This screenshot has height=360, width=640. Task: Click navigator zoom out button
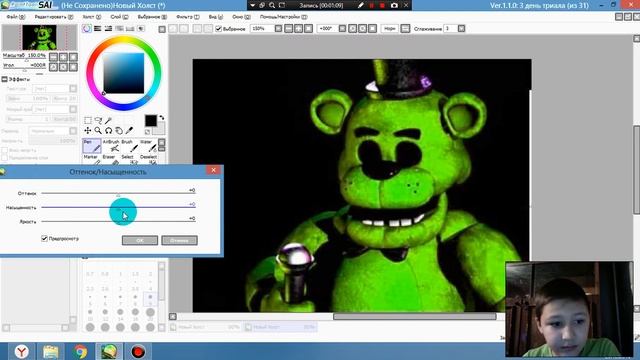53,57
